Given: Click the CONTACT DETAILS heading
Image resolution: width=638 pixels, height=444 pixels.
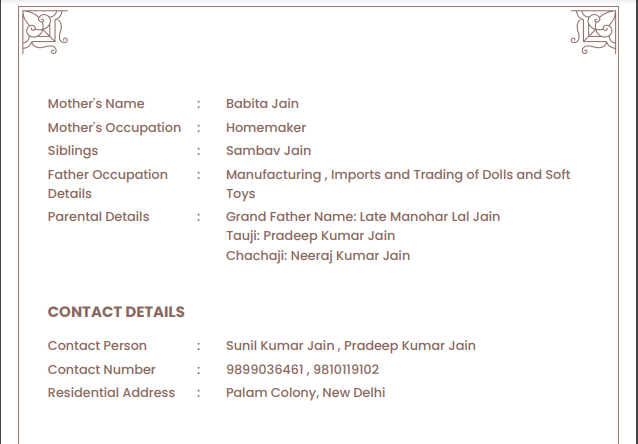Looking at the screenshot, I should [116, 312].
